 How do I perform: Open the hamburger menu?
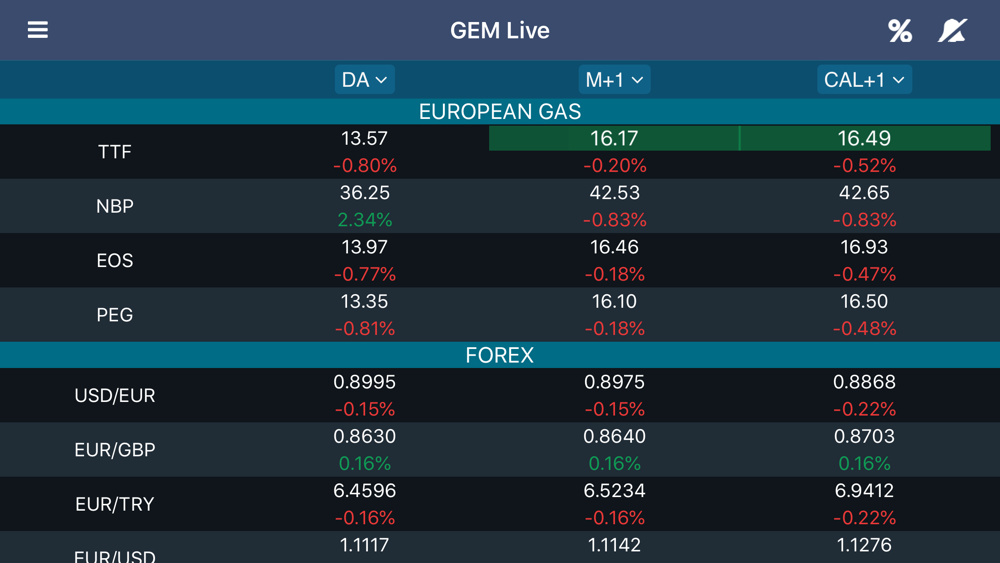38,30
